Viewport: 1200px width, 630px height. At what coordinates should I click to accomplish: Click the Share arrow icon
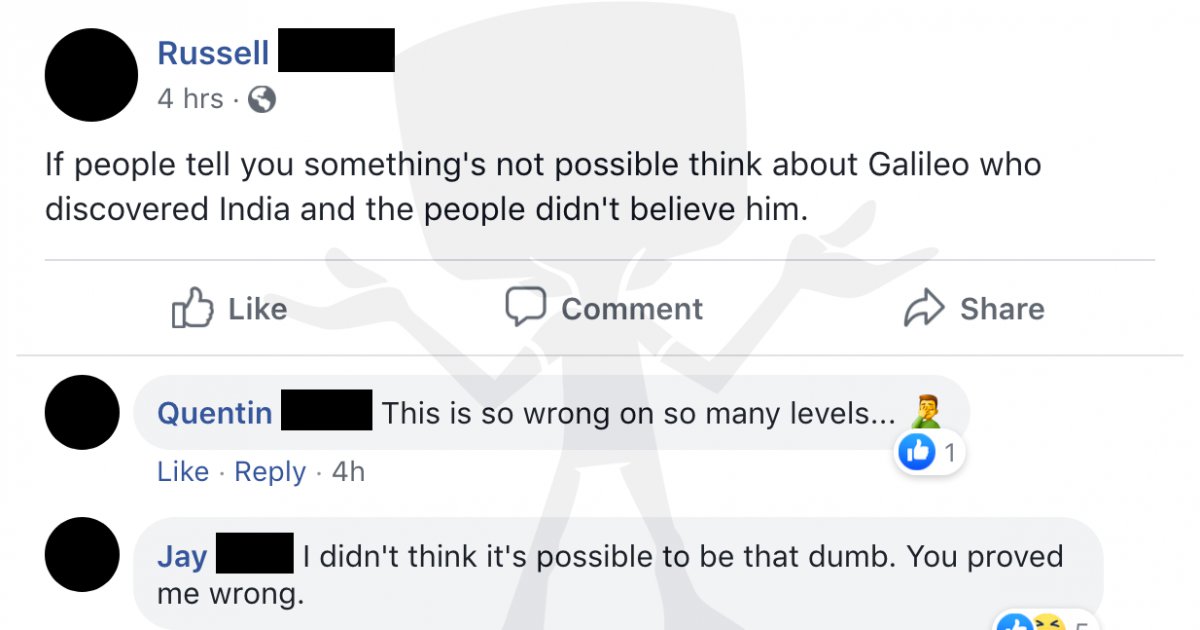pos(924,309)
